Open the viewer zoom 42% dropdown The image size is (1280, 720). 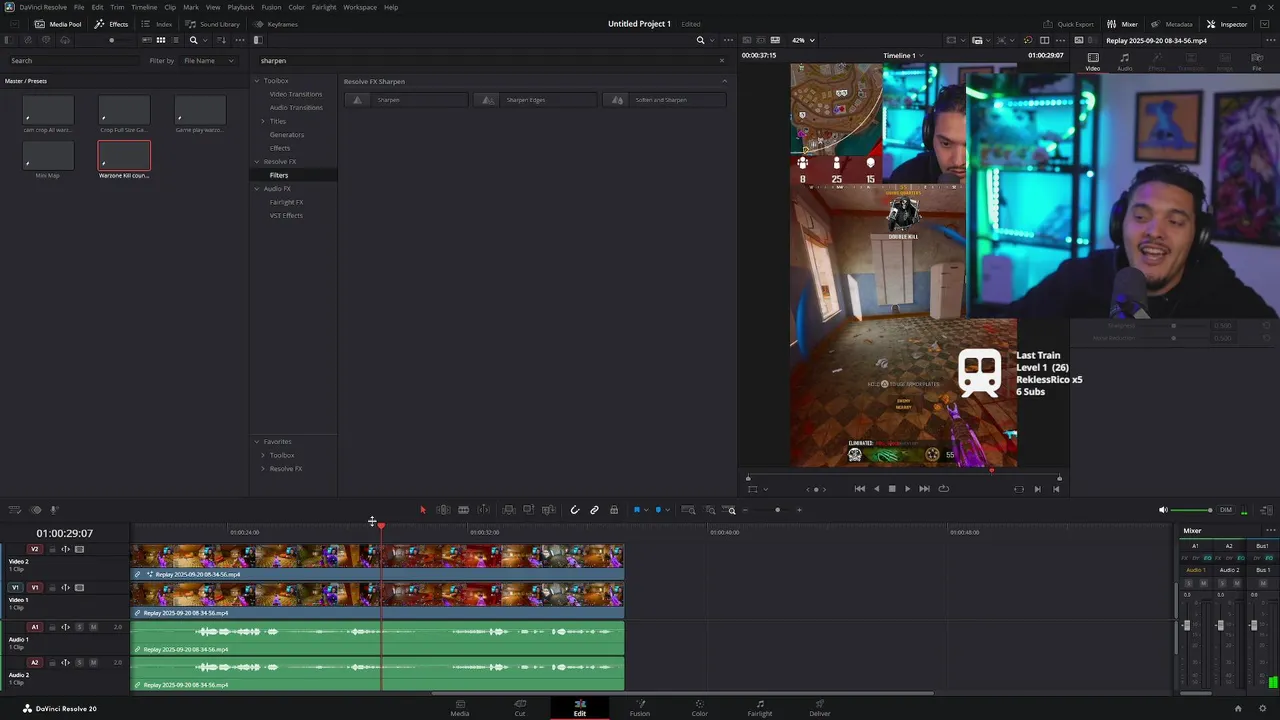click(x=803, y=40)
